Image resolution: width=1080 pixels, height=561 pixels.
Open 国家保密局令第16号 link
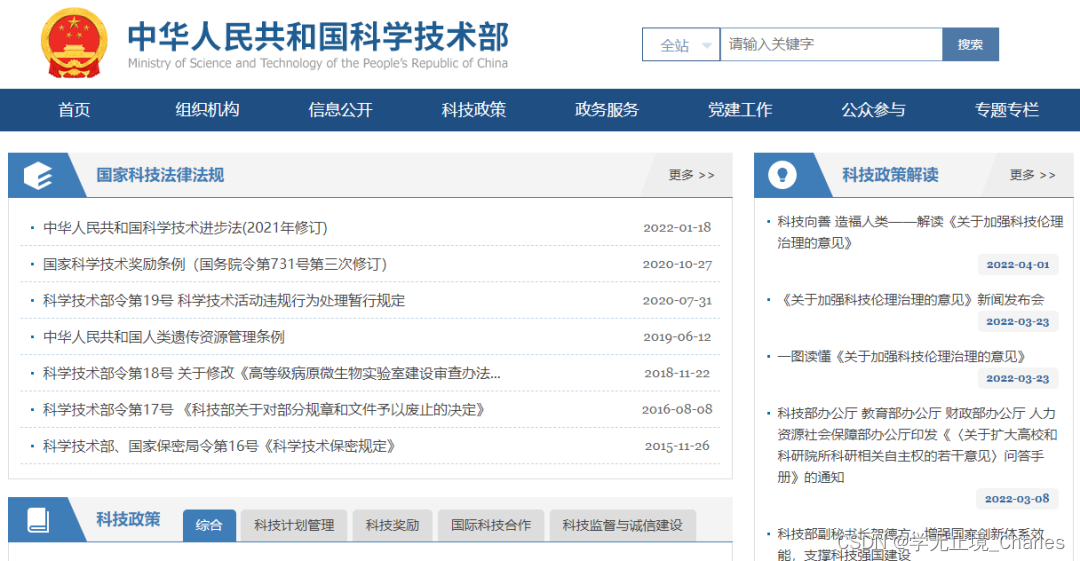coord(219,447)
